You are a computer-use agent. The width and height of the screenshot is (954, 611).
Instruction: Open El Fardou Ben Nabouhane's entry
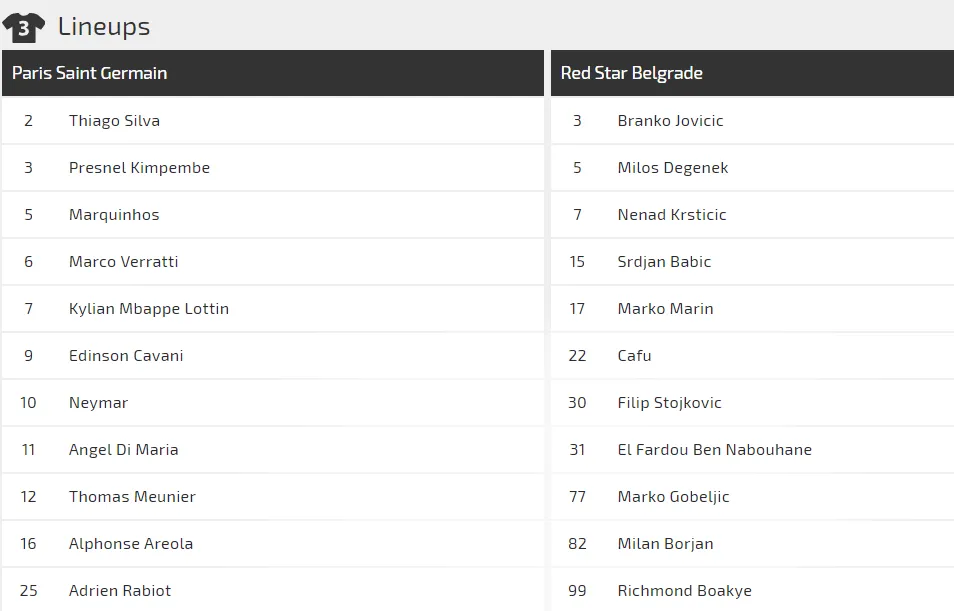coord(714,450)
